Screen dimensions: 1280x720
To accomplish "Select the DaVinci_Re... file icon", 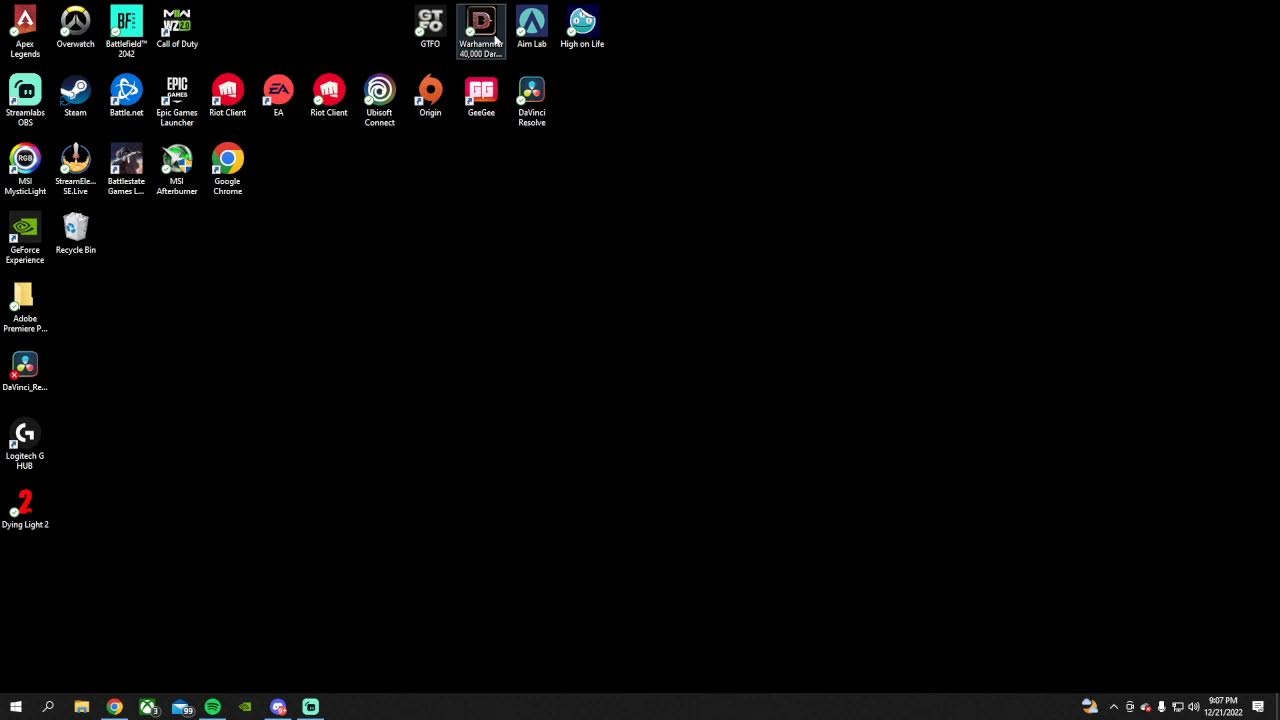I will point(25,372).
